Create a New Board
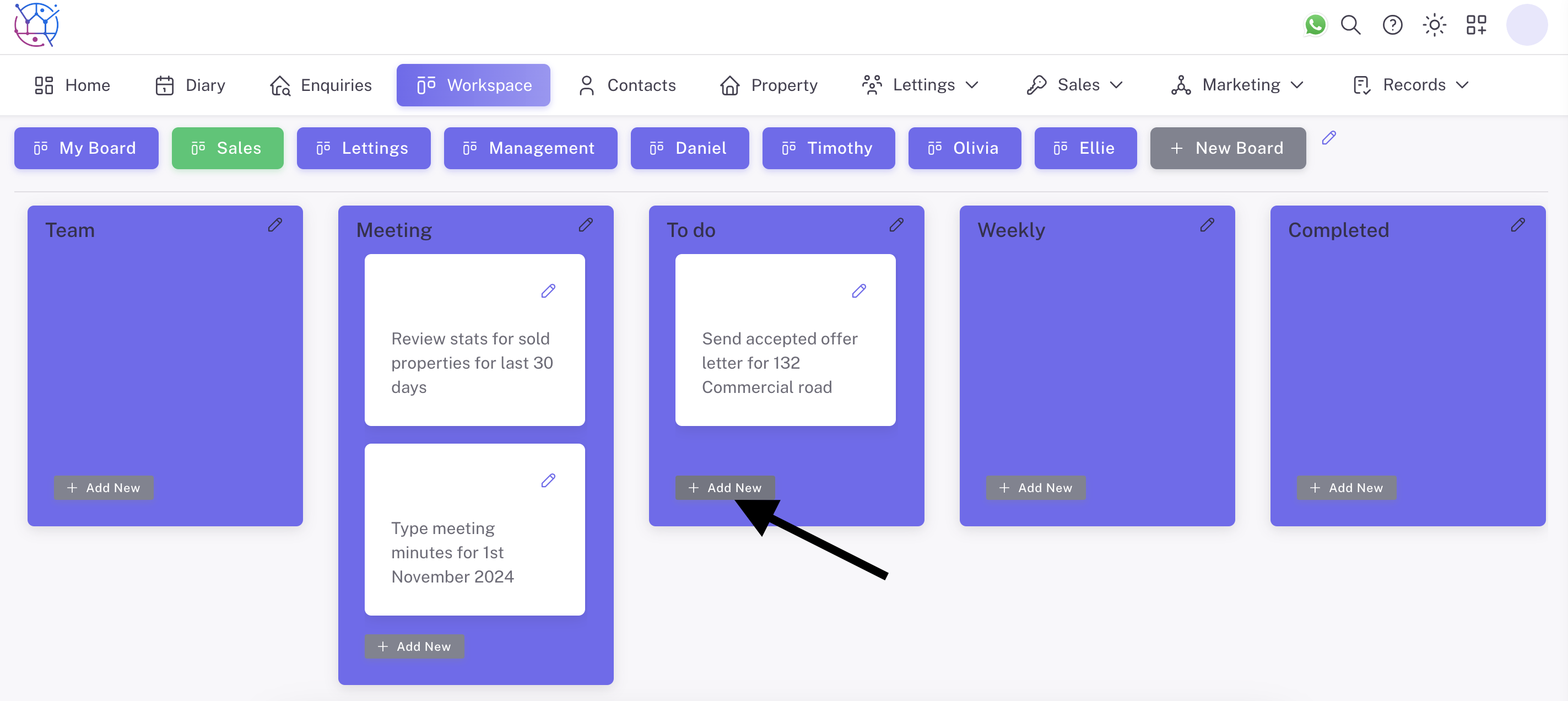Screen dimensions: 1568x701 (x=1228, y=148)
